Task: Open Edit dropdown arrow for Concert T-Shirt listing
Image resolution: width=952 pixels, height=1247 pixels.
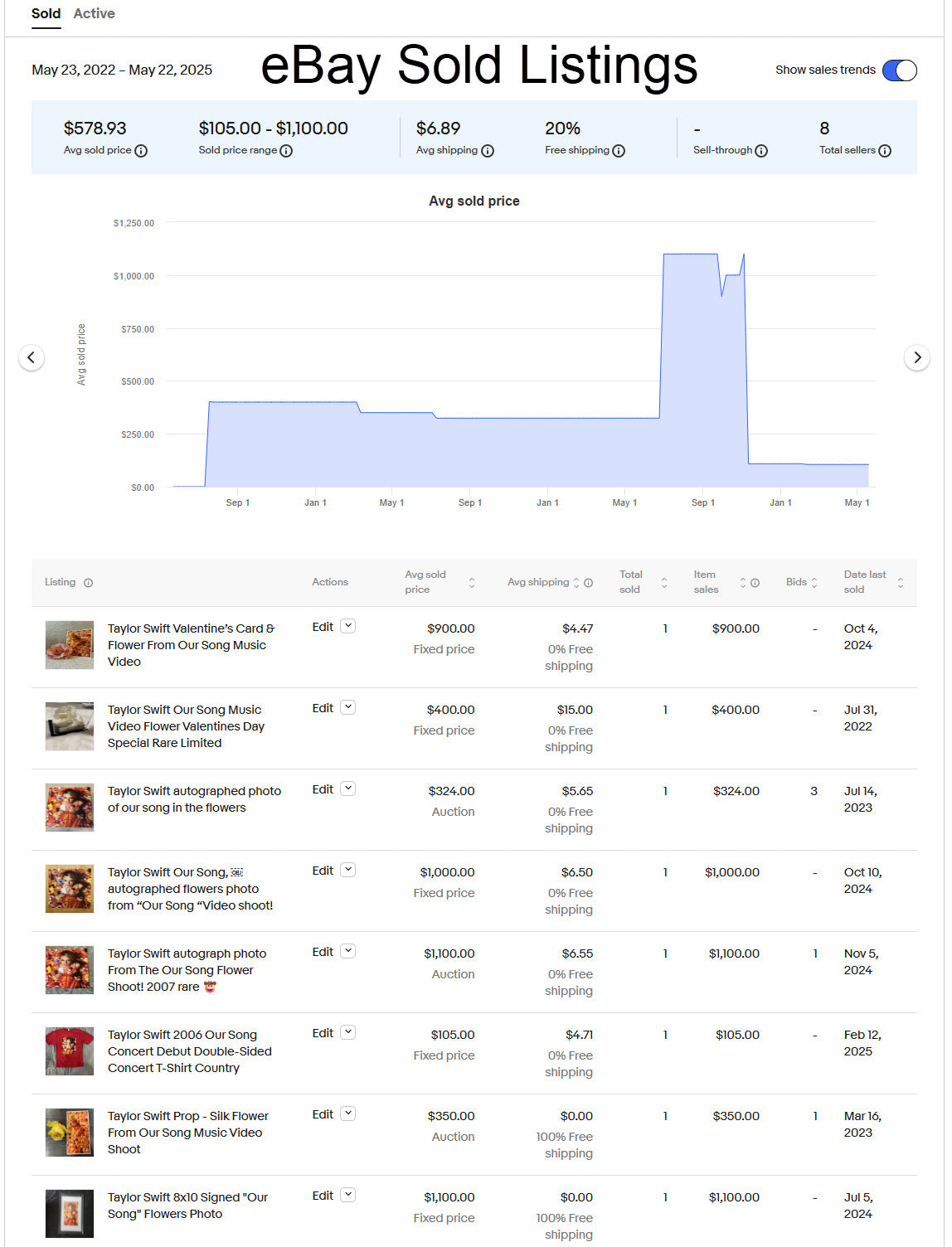Action: pos(348,1033)
